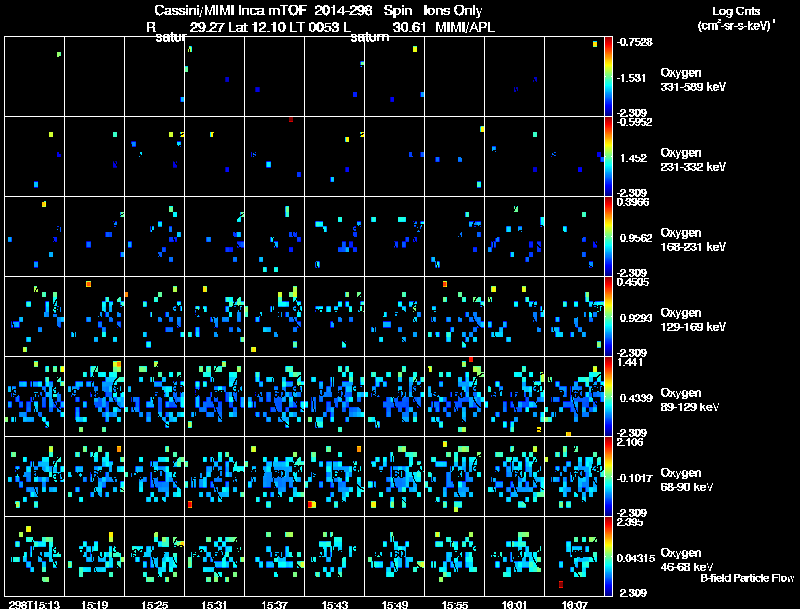Image resolution: width=800 pixels, height=609 pixels.
Task: Select the 231-332 keV panel at 15:25
Action: pos(155,157)
